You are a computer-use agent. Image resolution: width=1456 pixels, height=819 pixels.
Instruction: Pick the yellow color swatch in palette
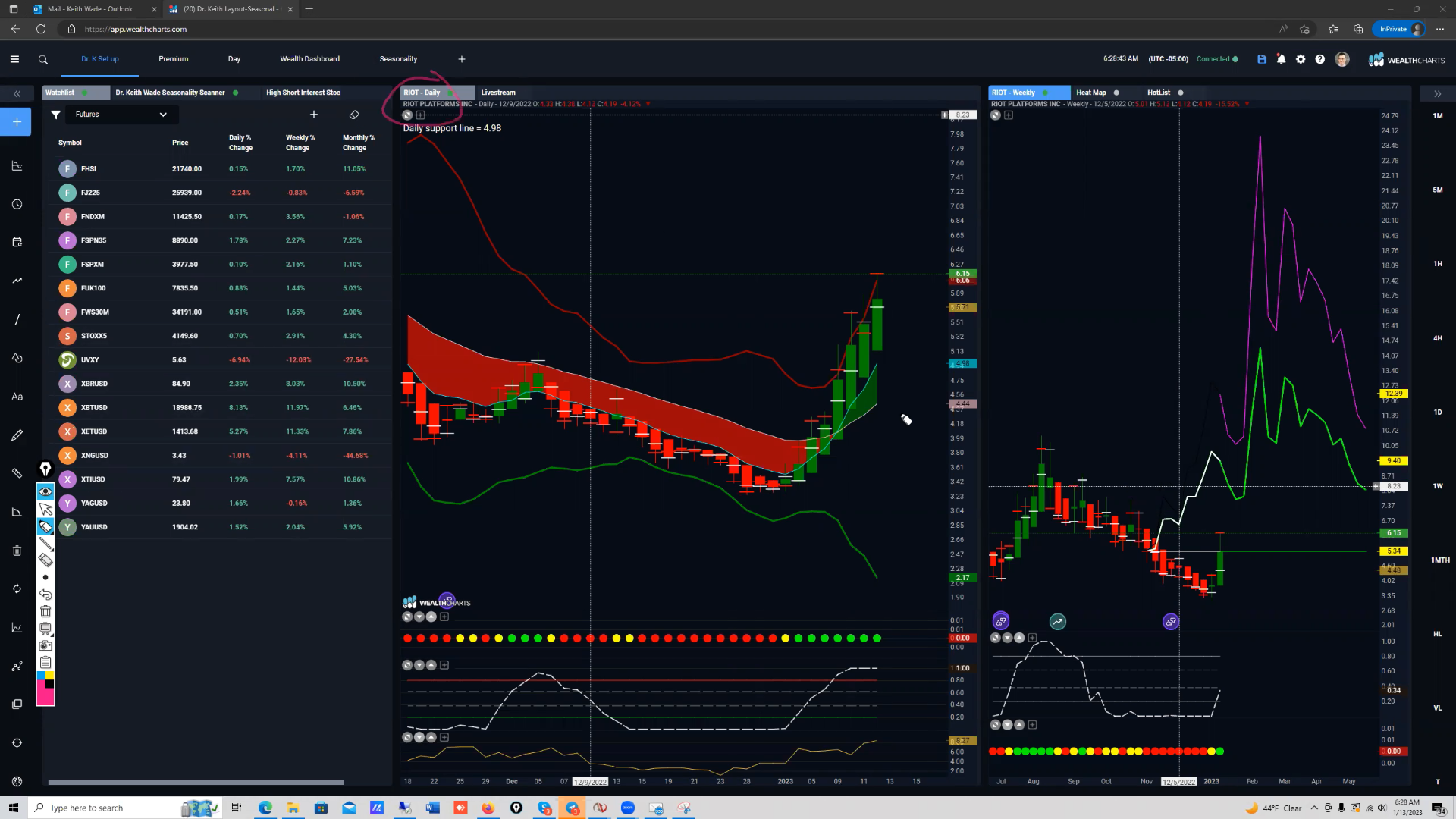point(50,676)
